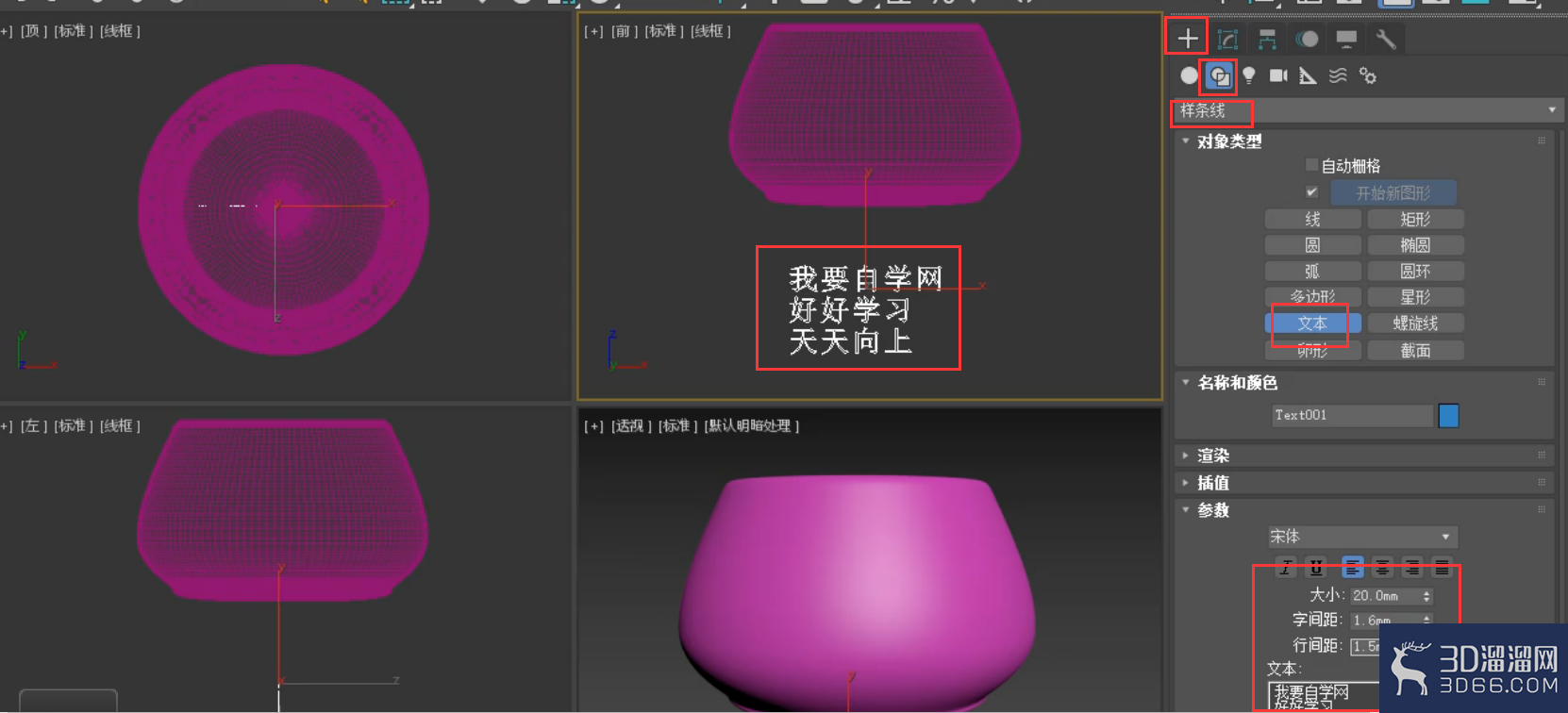The height and width of the screenshot is (713, 1568).
Task: Select the Shapes category icon
Action: [1219, 75]
